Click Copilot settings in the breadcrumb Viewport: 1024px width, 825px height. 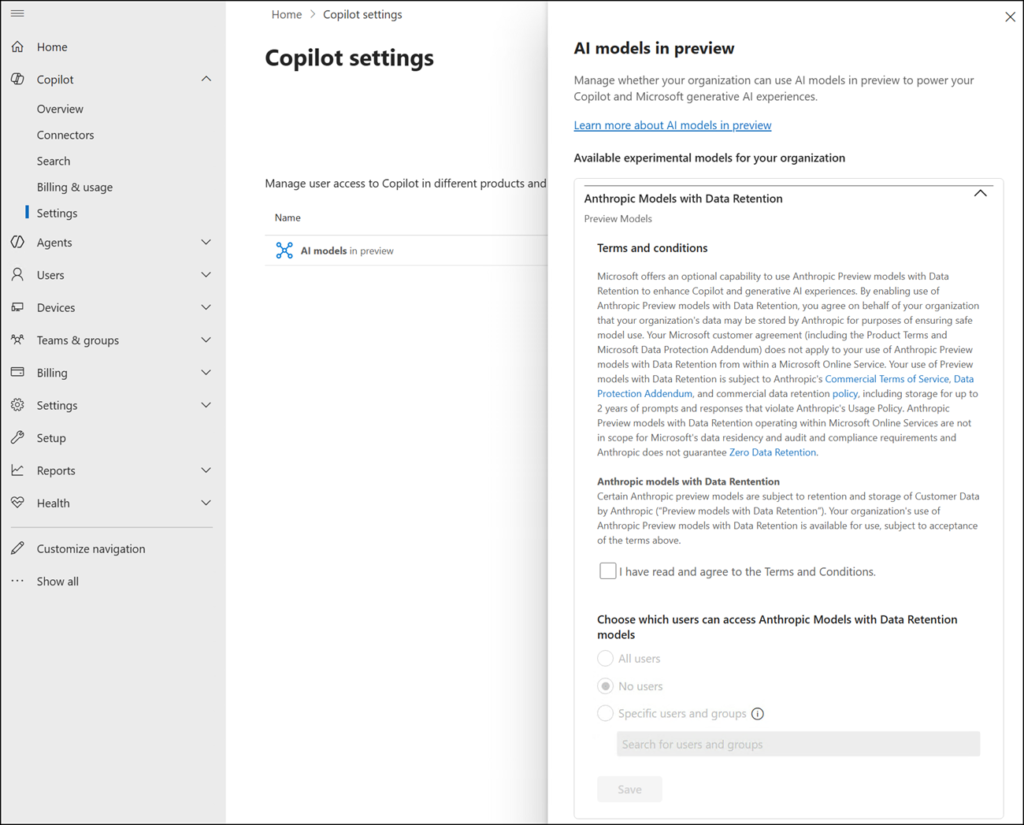(362, 14)
